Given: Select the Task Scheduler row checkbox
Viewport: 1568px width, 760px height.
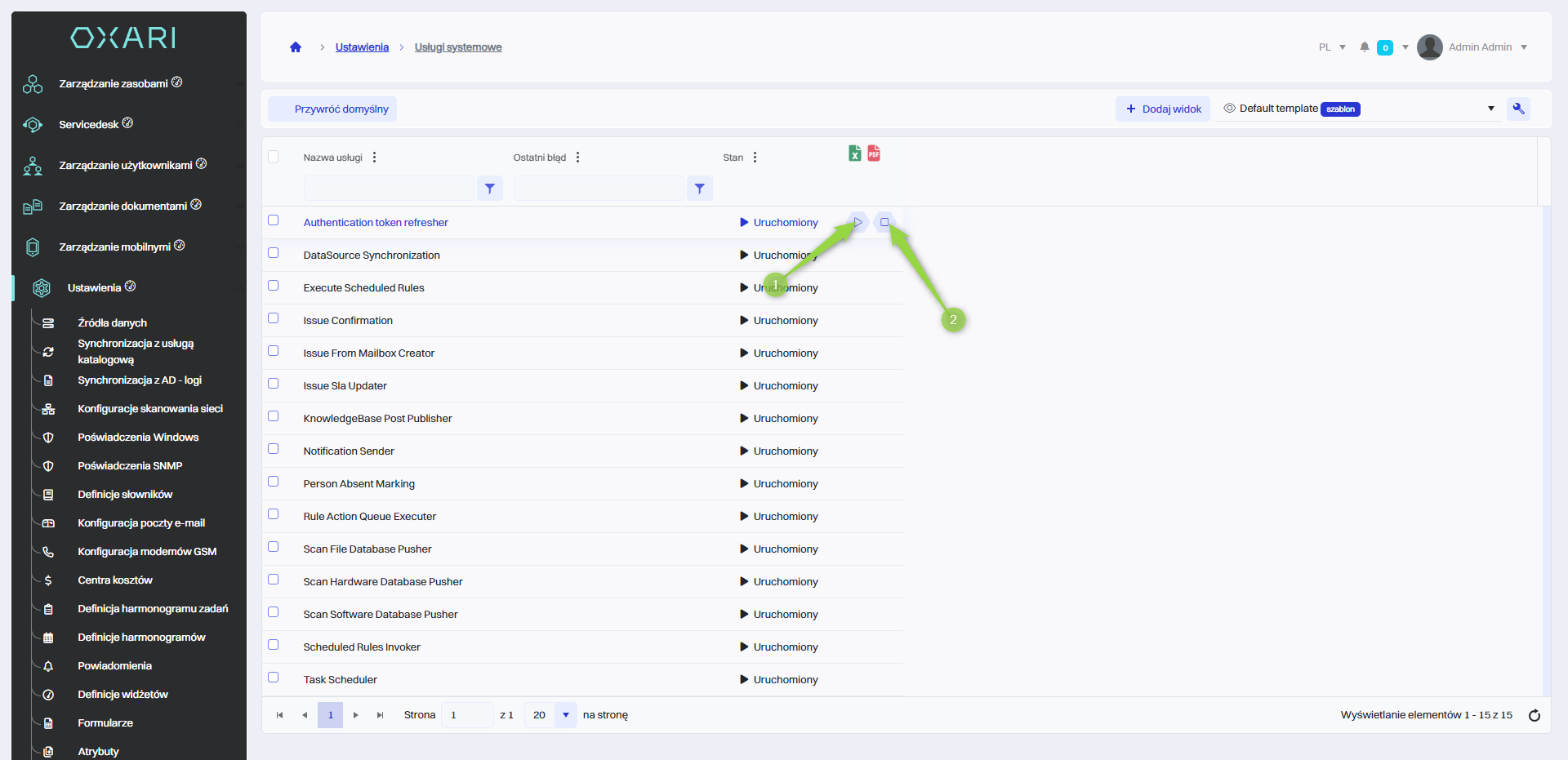Looking at the screenshot, I should [x=274, y=678].
